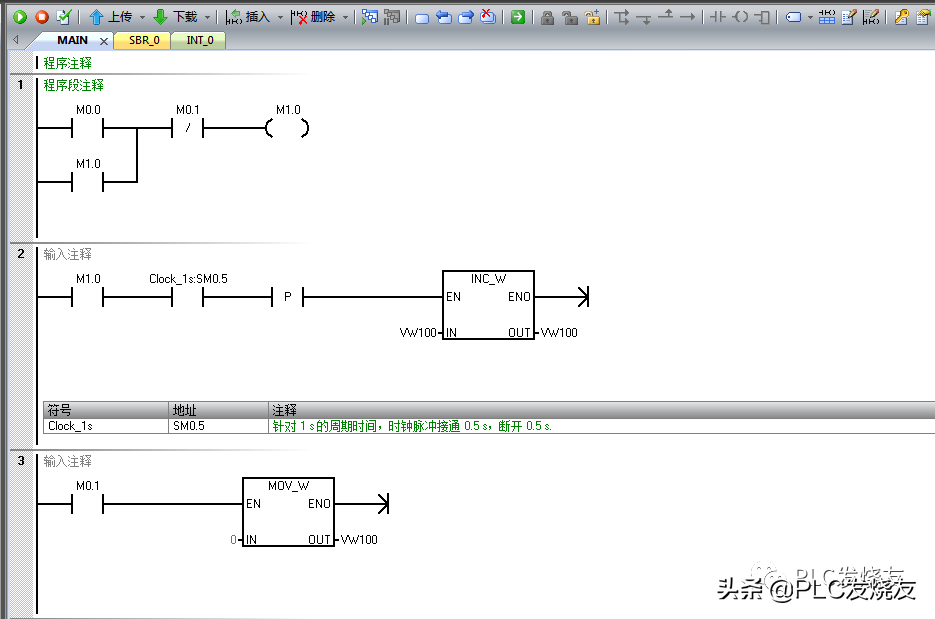
Task: Click the Insert Coil toolbar icon
Action: tap(740, 17)
